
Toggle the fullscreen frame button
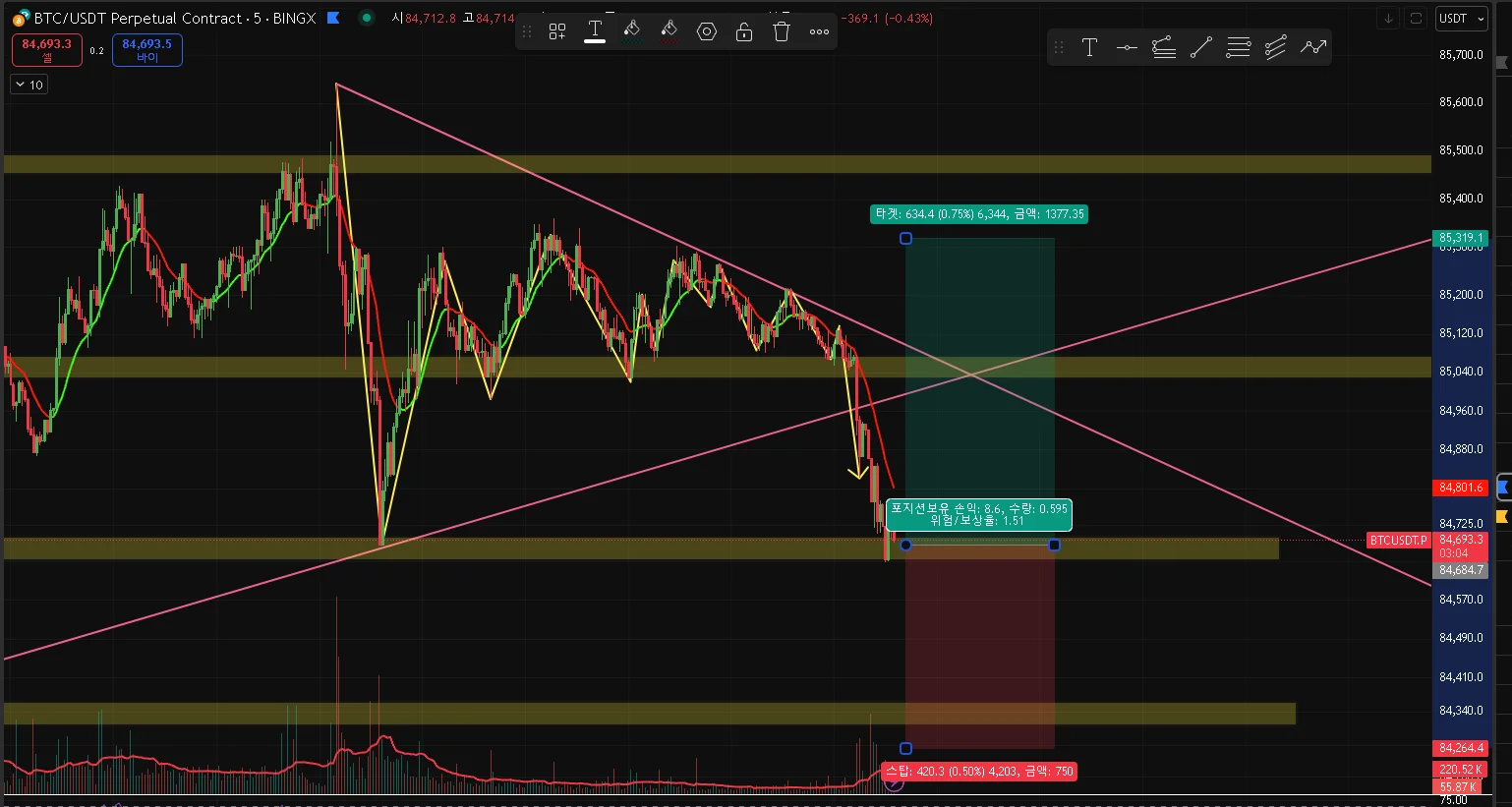[1416, 18]
